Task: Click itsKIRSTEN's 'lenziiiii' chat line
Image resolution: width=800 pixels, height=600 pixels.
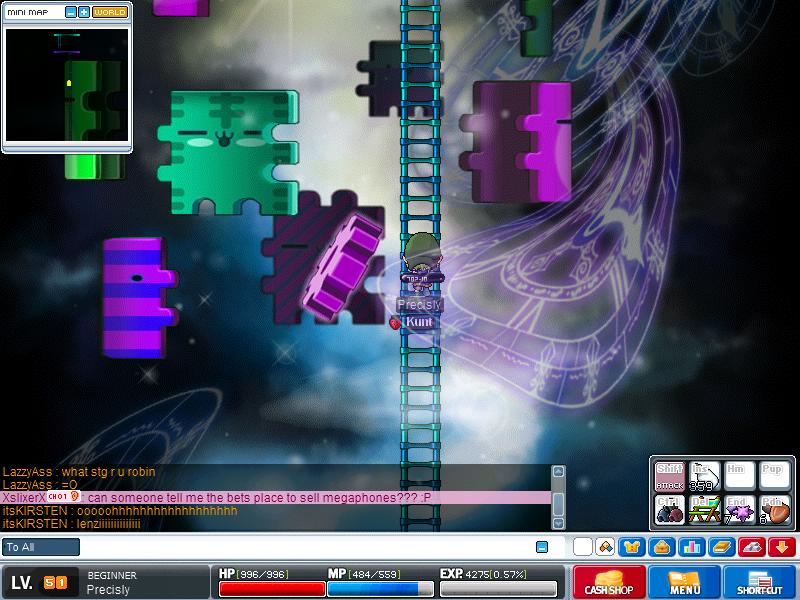Action: [71, 524]
